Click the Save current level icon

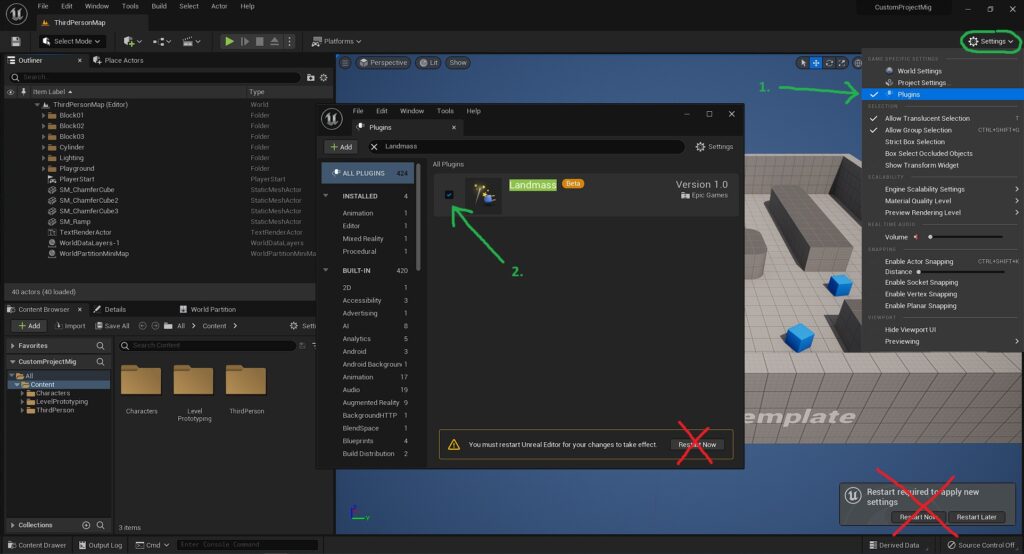16,41
